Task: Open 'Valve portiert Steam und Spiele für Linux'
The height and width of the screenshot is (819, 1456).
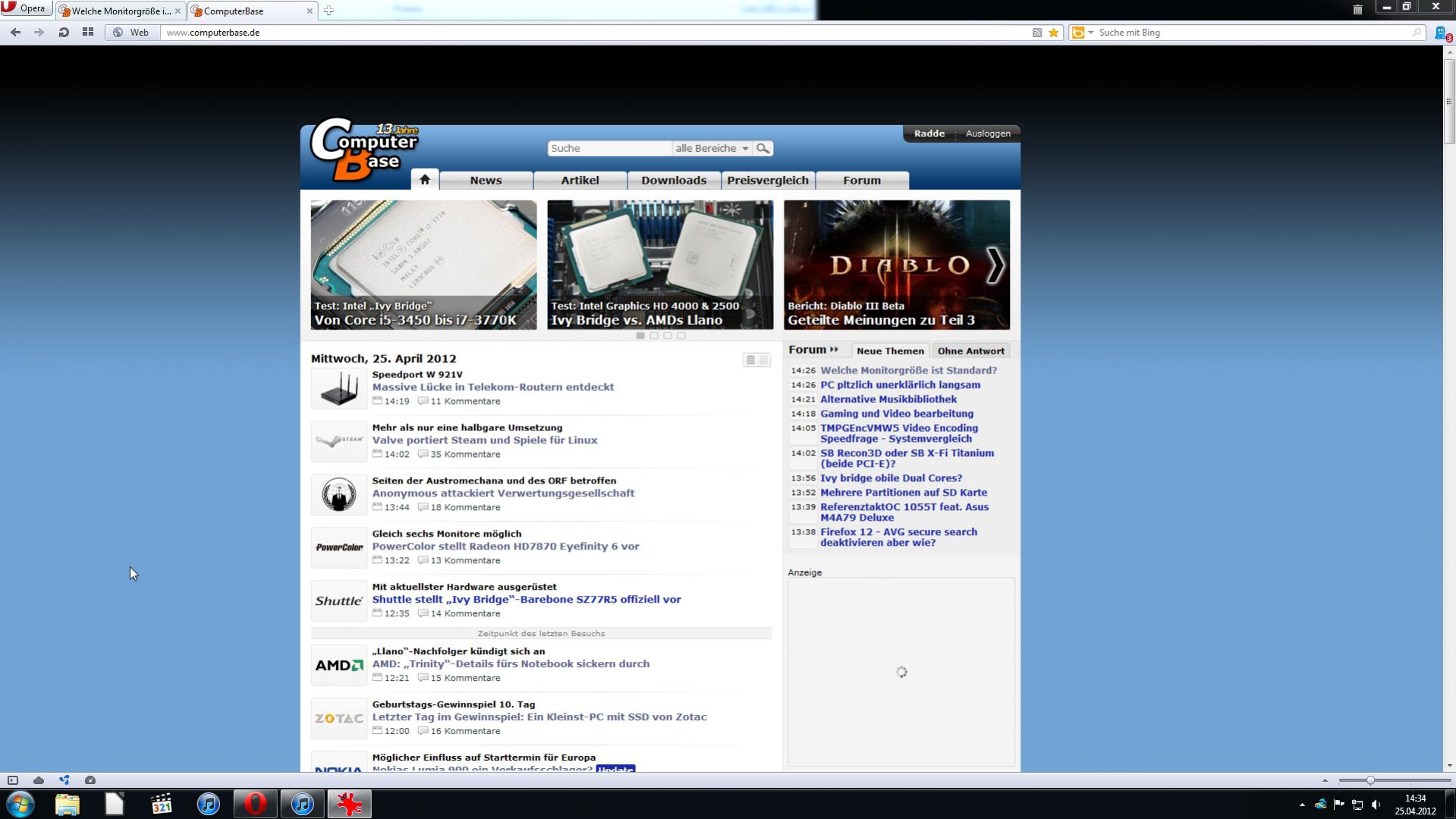Action: point(485,440)
